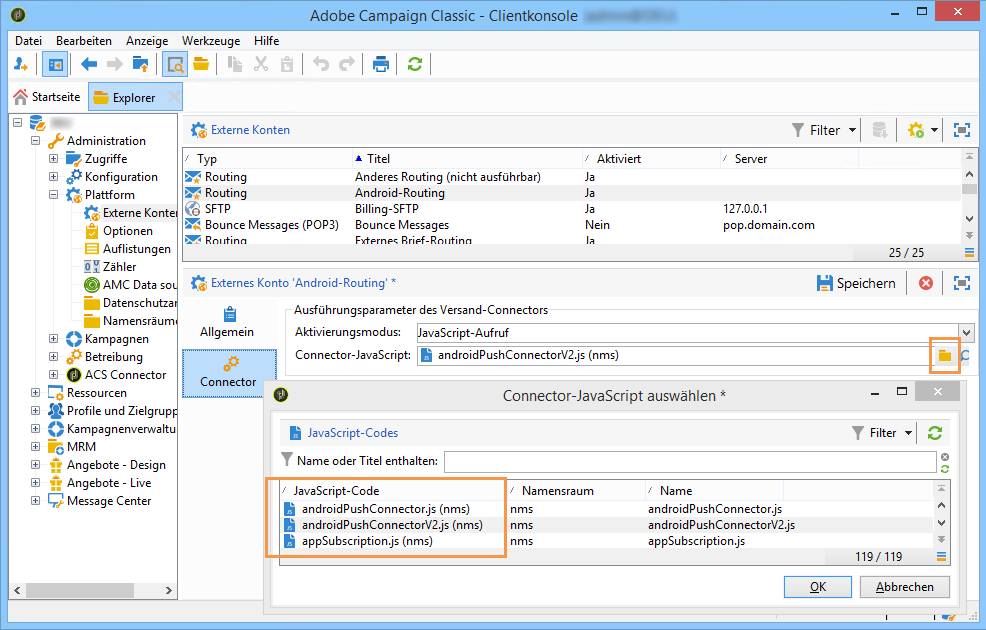This screenshot has width=986, height=630.
Task: Select the Billing-SFTP row
Action: coord(572,209)
